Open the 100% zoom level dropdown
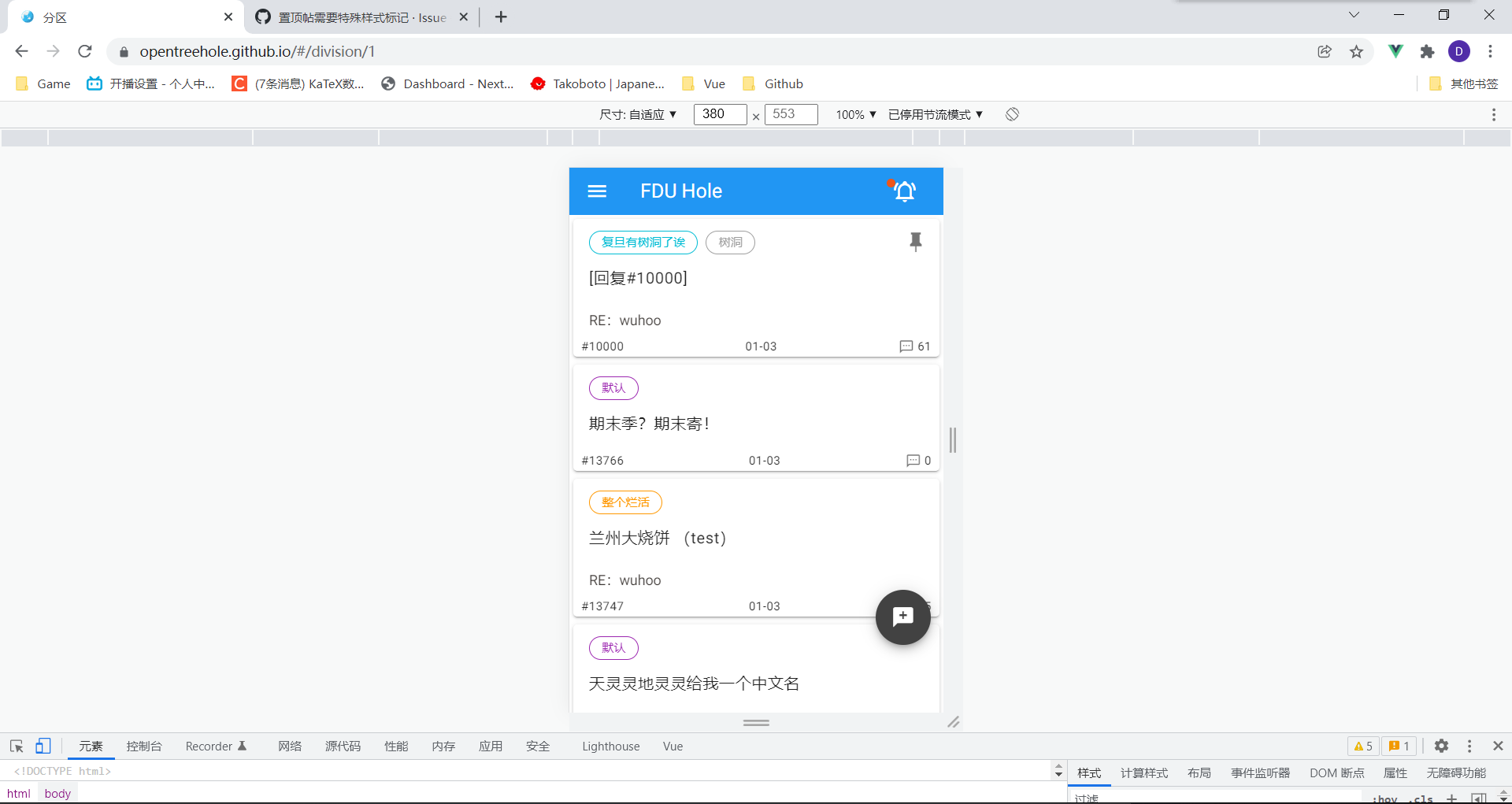1512x804 pixels. 855,114
